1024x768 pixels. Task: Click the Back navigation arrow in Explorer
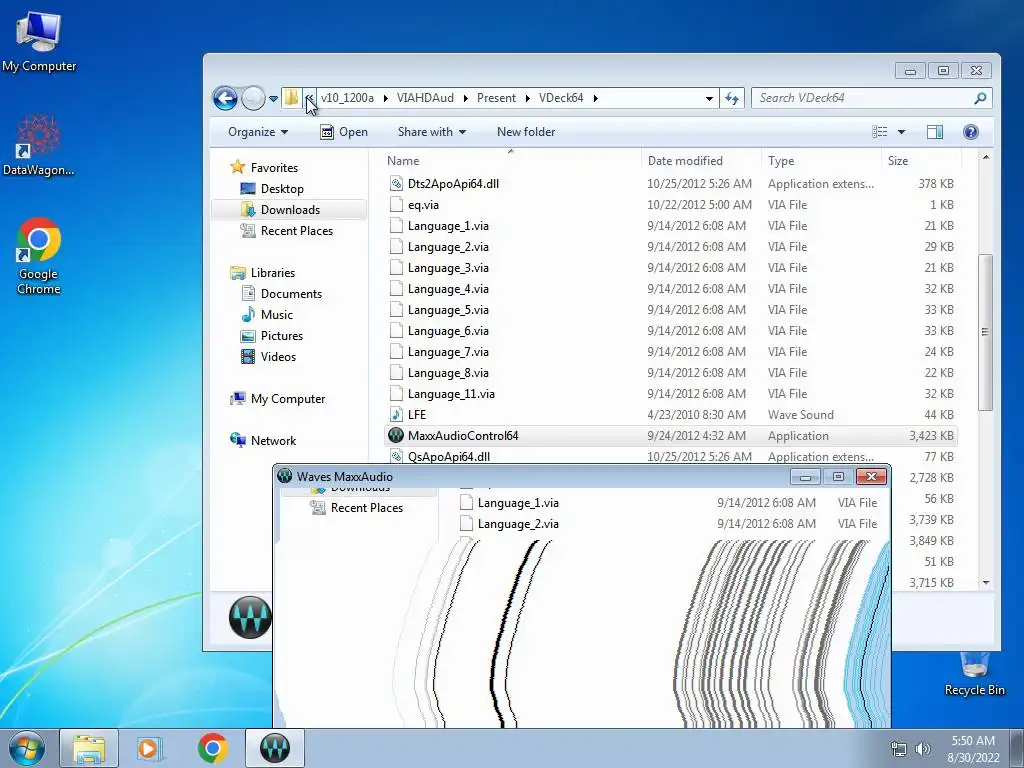[225, 99]
